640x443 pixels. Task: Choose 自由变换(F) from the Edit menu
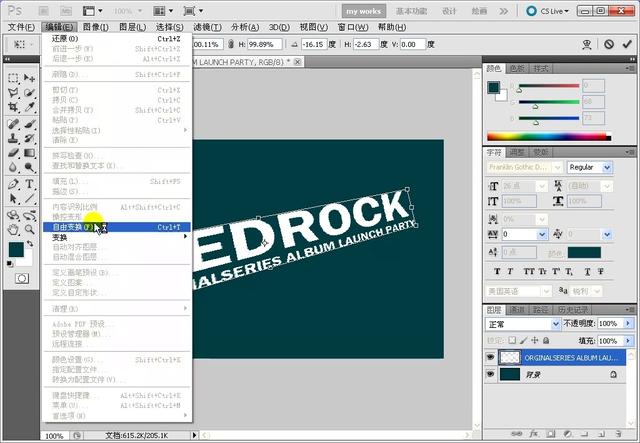tap(117, 227)
